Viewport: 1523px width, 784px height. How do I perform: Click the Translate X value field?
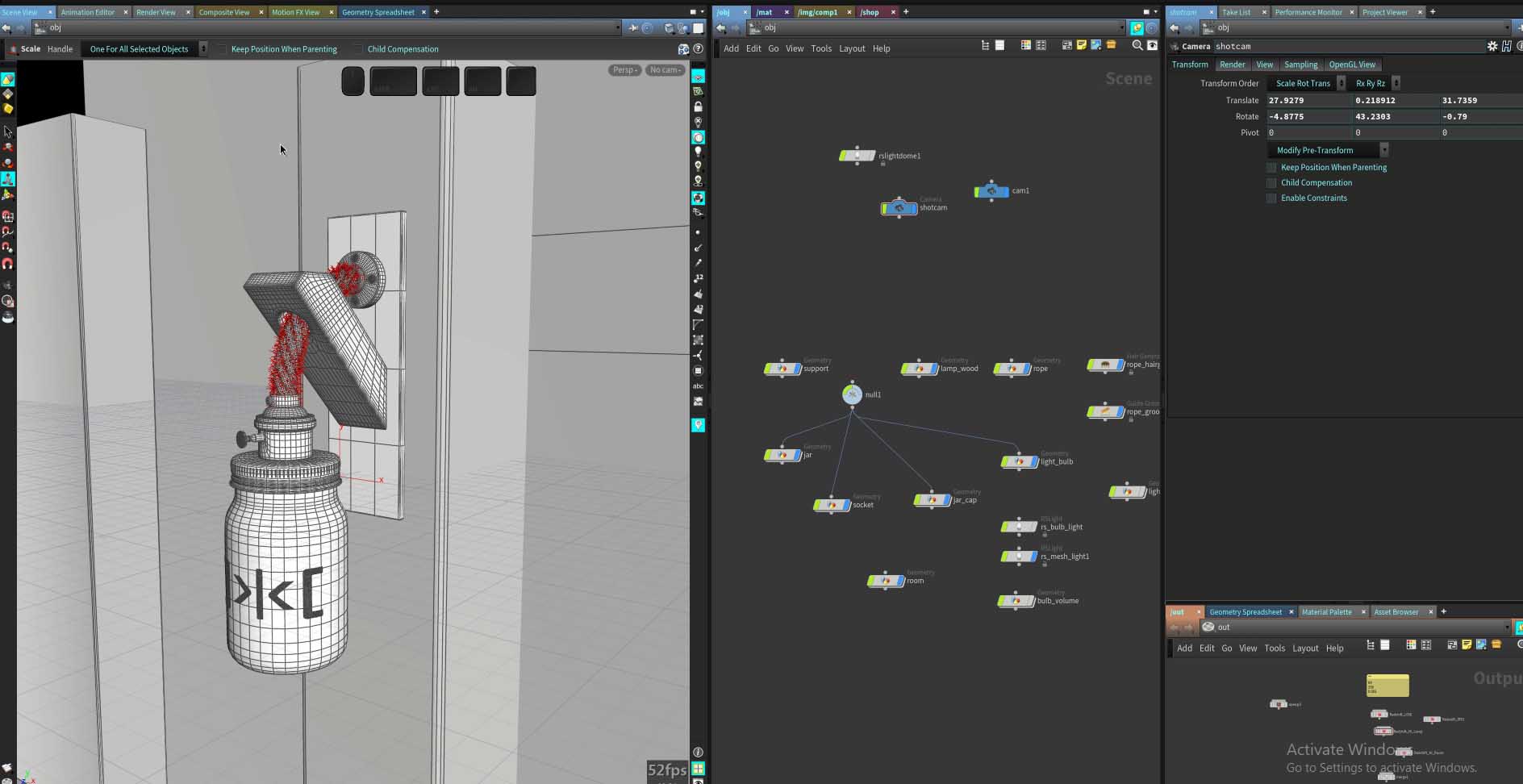1308,101
